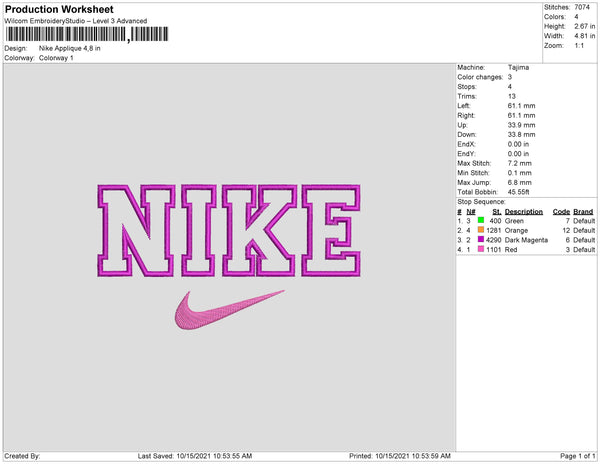Select 'Wilcom EmbroideryStudio – Level 3 Advanced' text
The height and width of the screenshot is (464, 600).
[x=76, y=21]
